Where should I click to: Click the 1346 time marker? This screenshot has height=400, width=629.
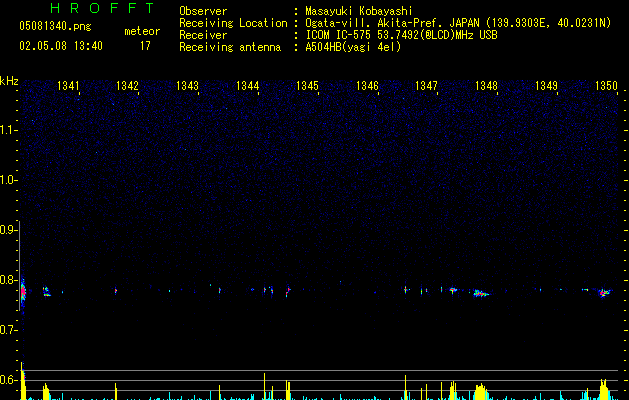[x=367, y=86]
